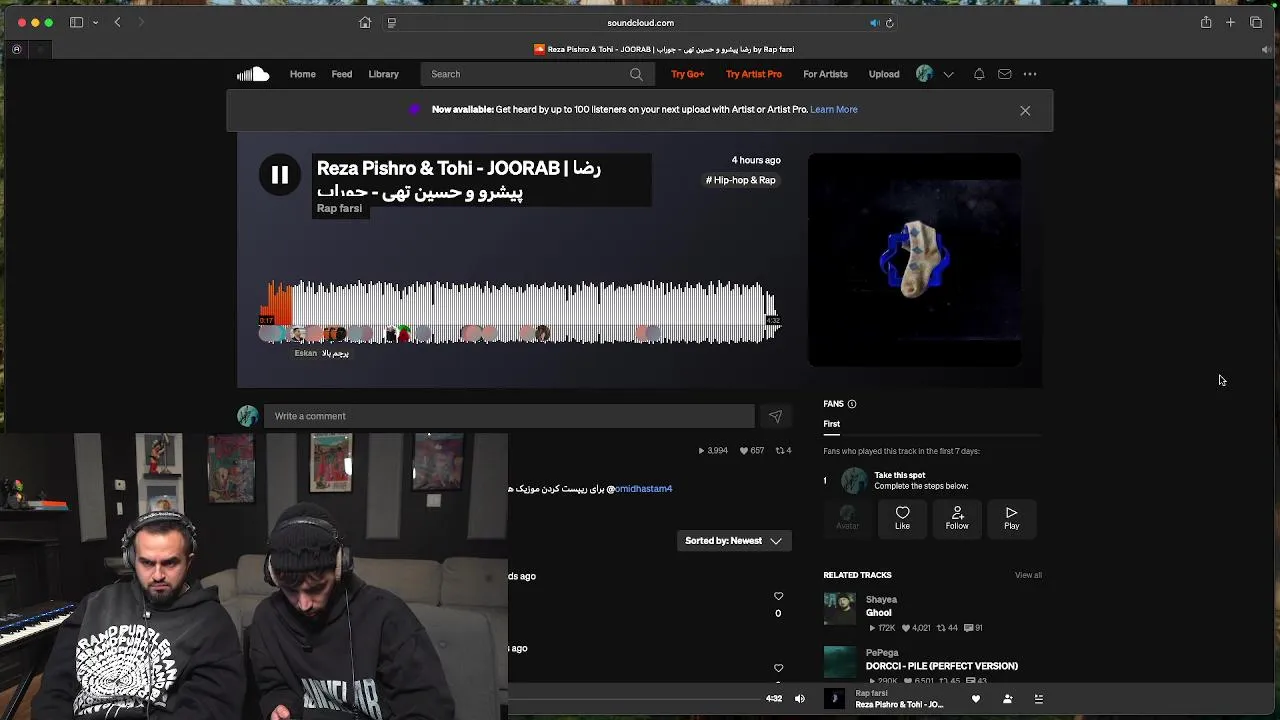Click Try Artist Pro link

(754, 74)
